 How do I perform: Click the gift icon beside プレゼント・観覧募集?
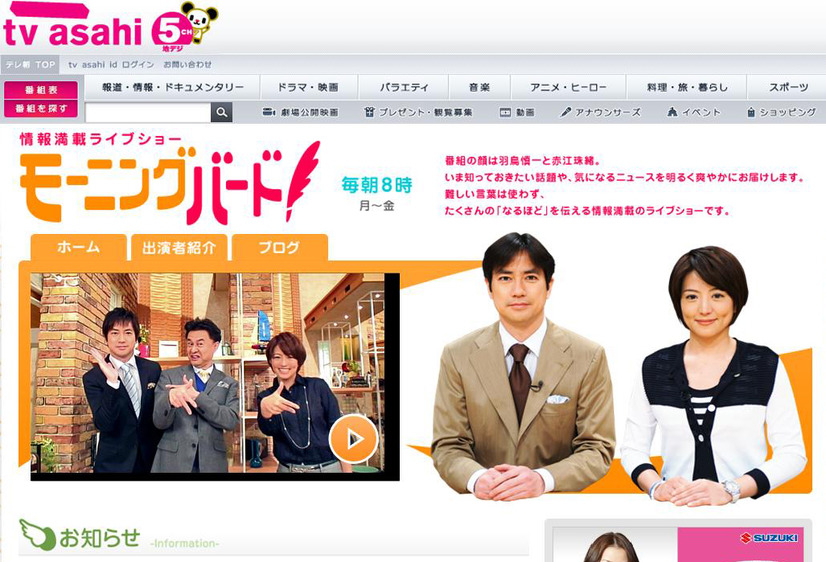pyautogui.click(x=369, y=112)
